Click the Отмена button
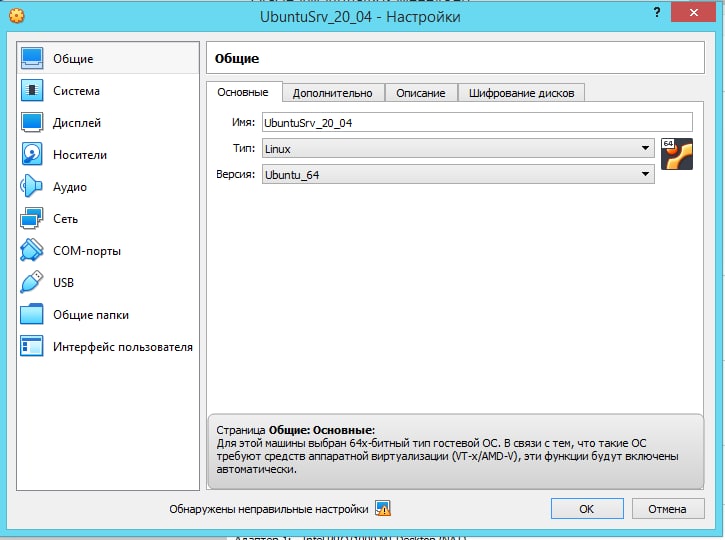The height and width of the screenshot is (540, 725). 668,509
